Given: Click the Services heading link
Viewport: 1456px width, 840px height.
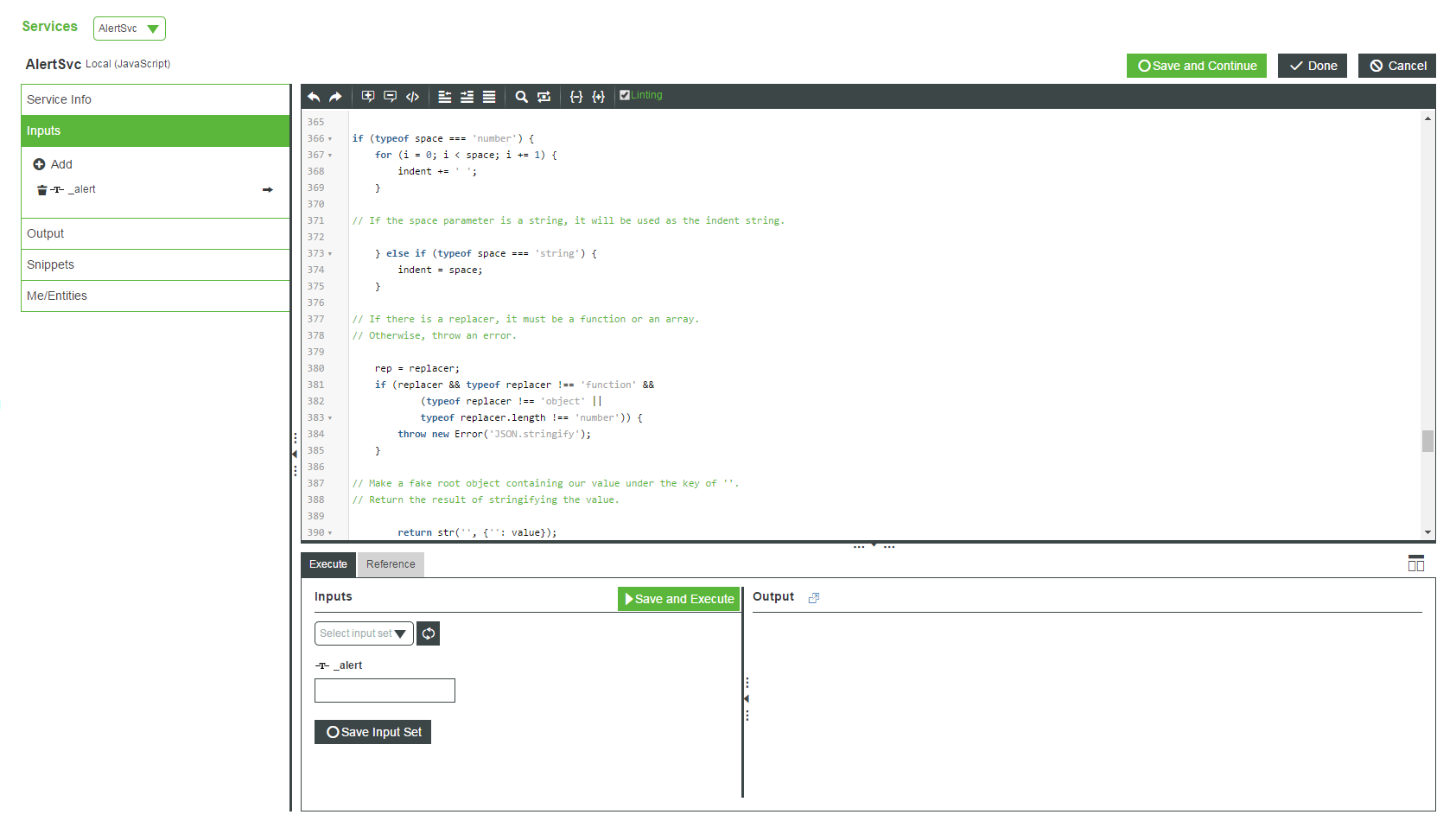Looking at the screenshot, I should click(50, 27).
